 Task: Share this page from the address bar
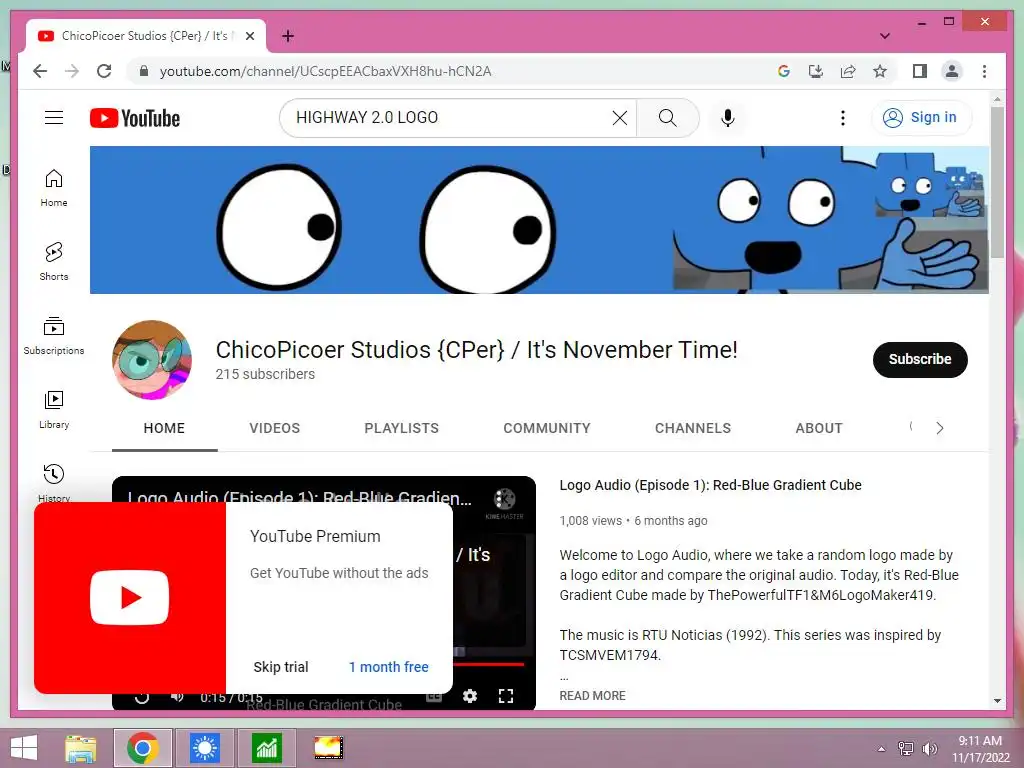(848, 71)
